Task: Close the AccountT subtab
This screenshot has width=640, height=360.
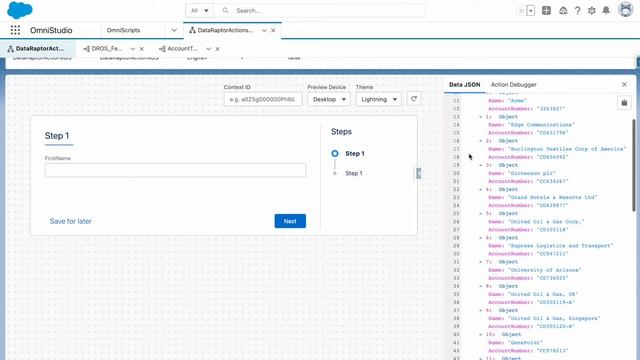Action: tap(218, 49)
